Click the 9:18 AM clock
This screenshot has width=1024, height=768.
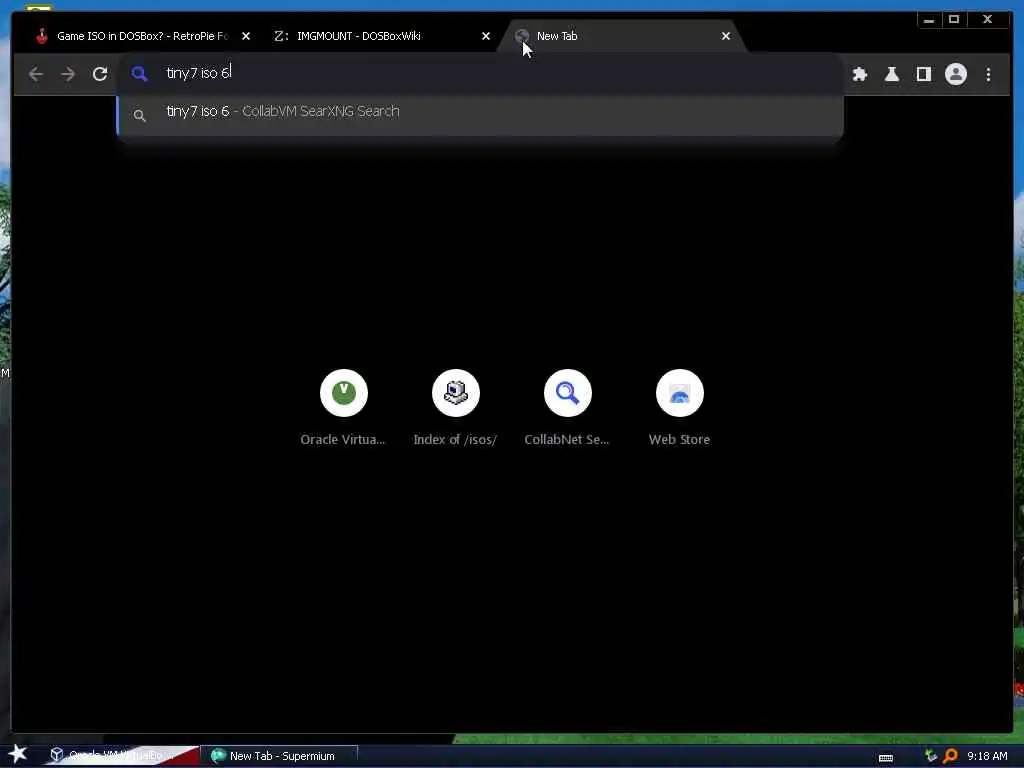point(987,756)
